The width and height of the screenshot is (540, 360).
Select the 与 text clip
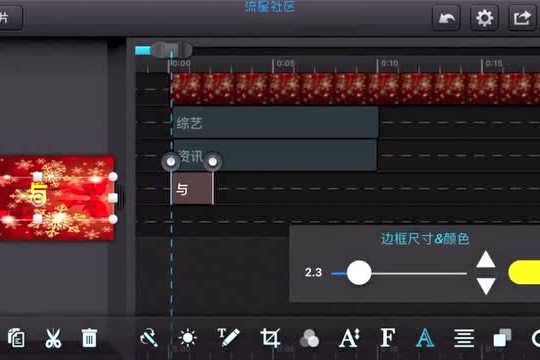[192, 188]
